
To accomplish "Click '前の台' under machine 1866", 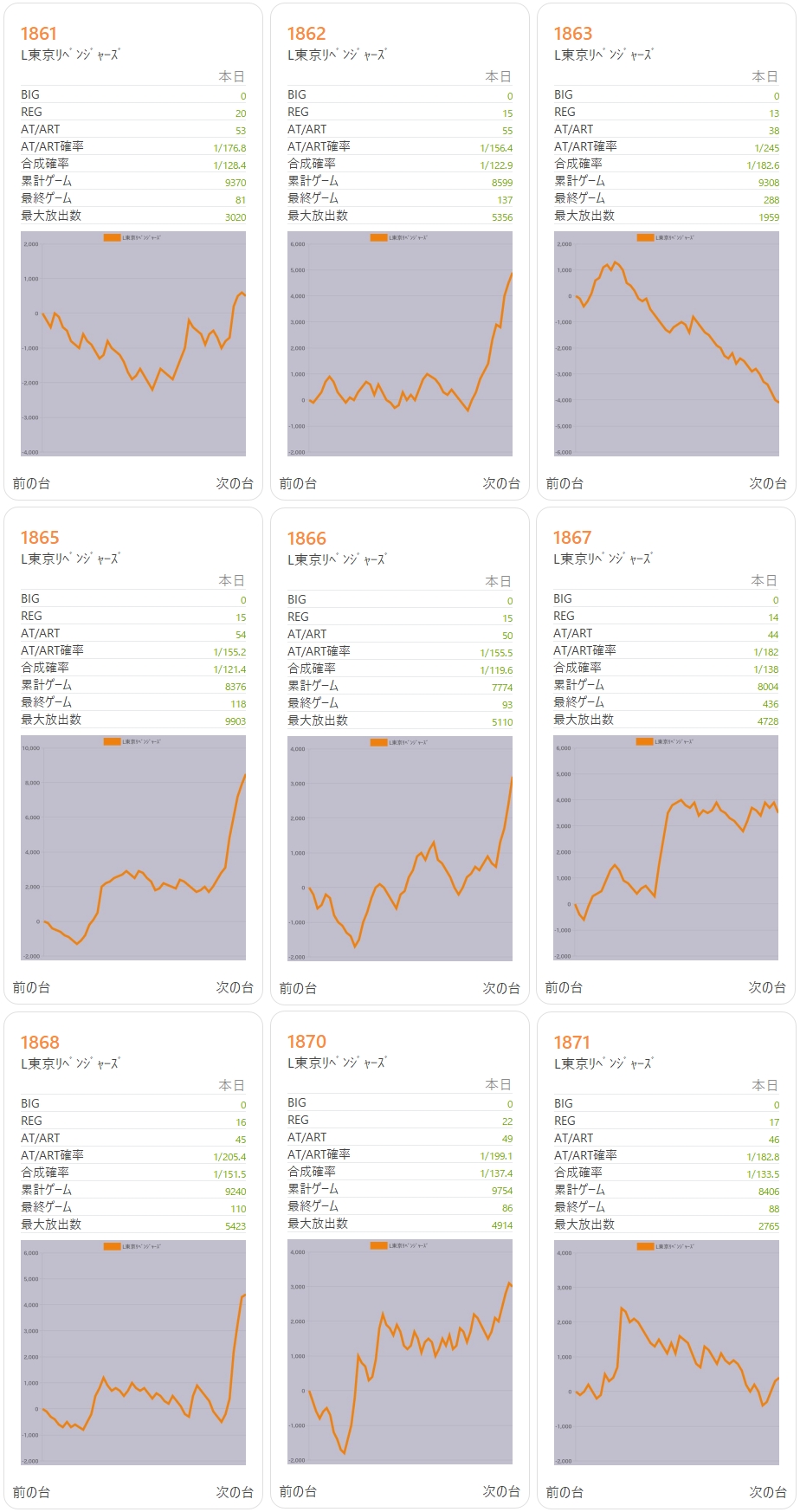I will click(298, 988).
